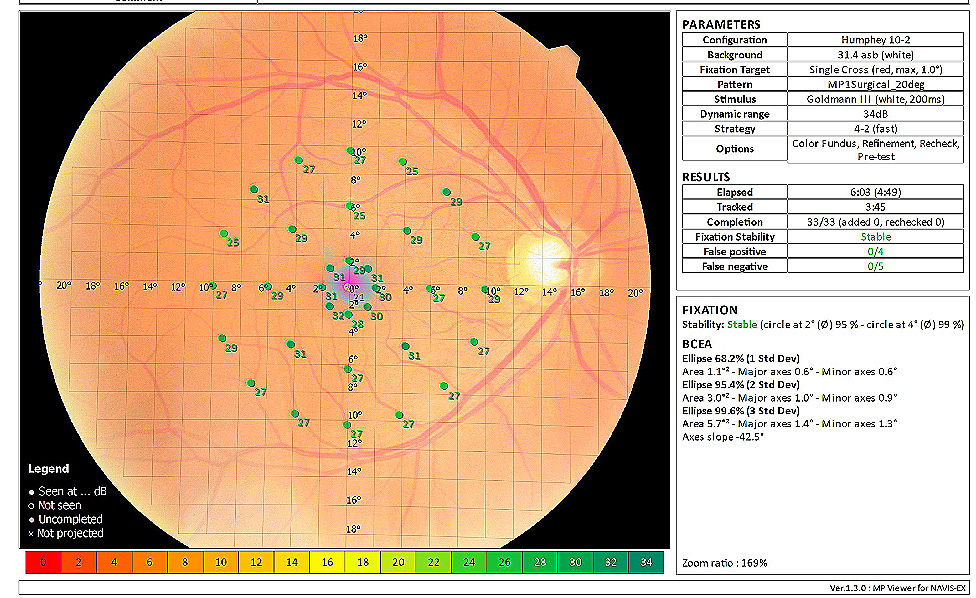Click the 'Not projected' legend entry
Viewport: 976px width, 598px height.
[65, 533]
